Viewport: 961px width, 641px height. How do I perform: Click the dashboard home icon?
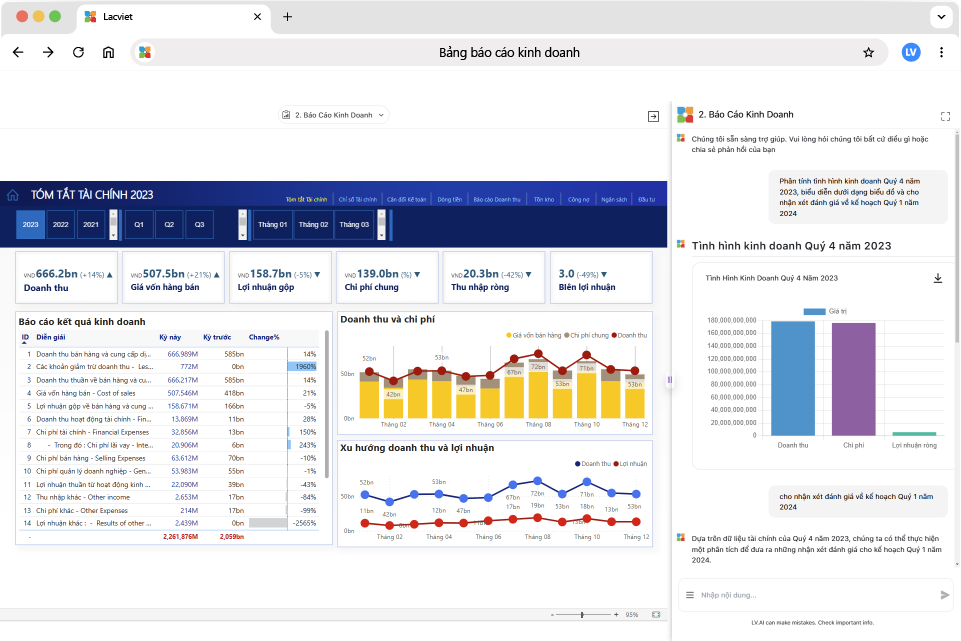point(13,195)
